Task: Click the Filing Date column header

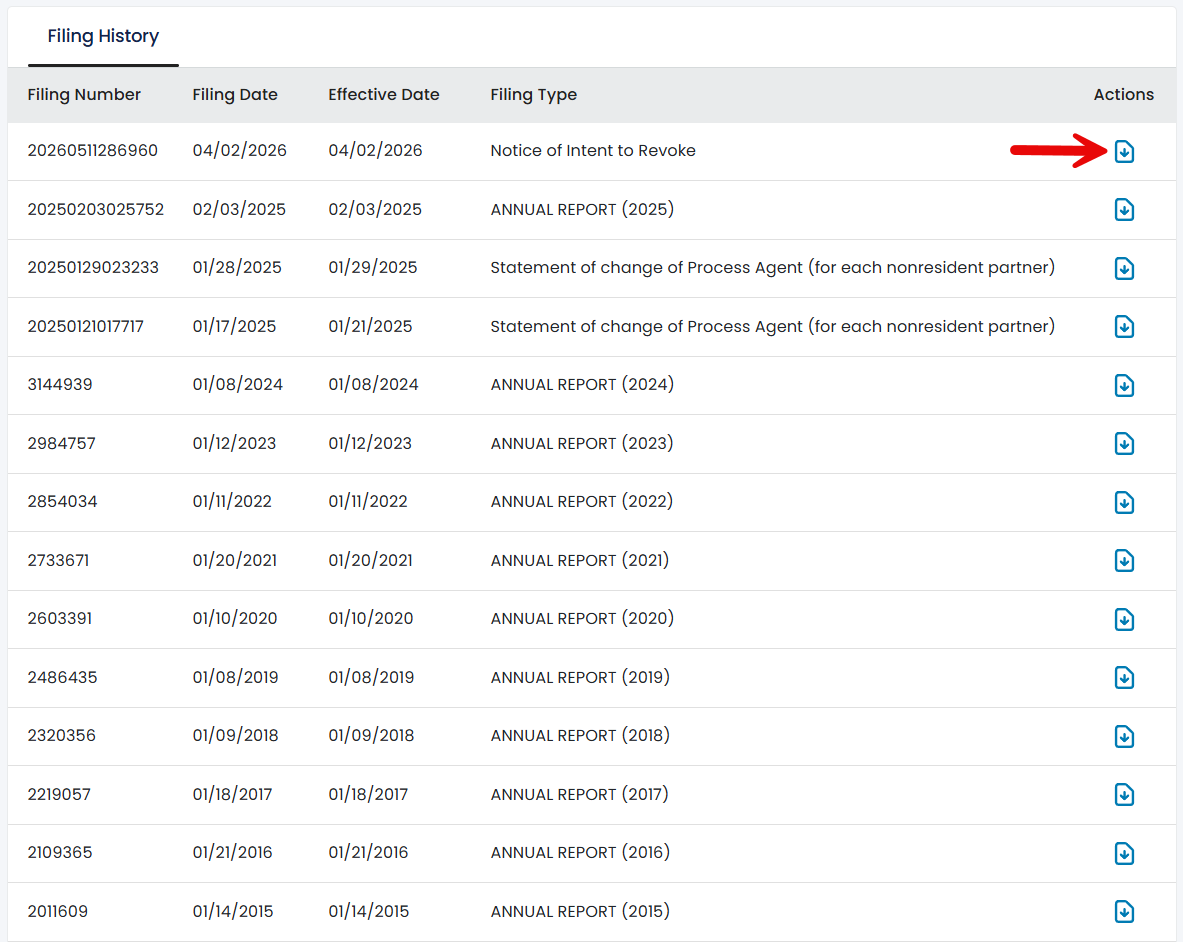Action: click(x=235, y=94)
